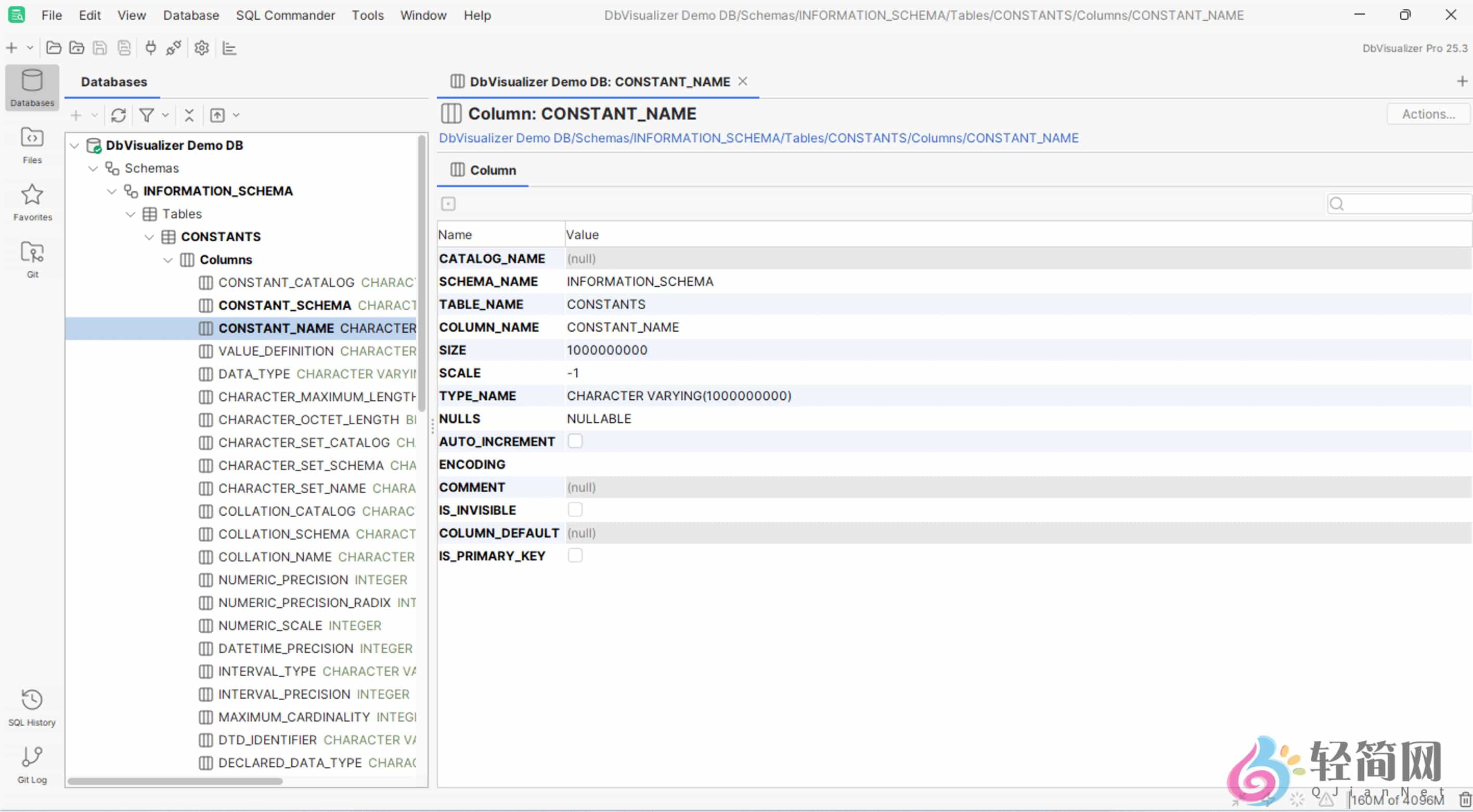Viewport: 1473px width, 812px height.
Task: Open the SQL Commander menu
Action: pyautogui.click(x=285, y=15)
